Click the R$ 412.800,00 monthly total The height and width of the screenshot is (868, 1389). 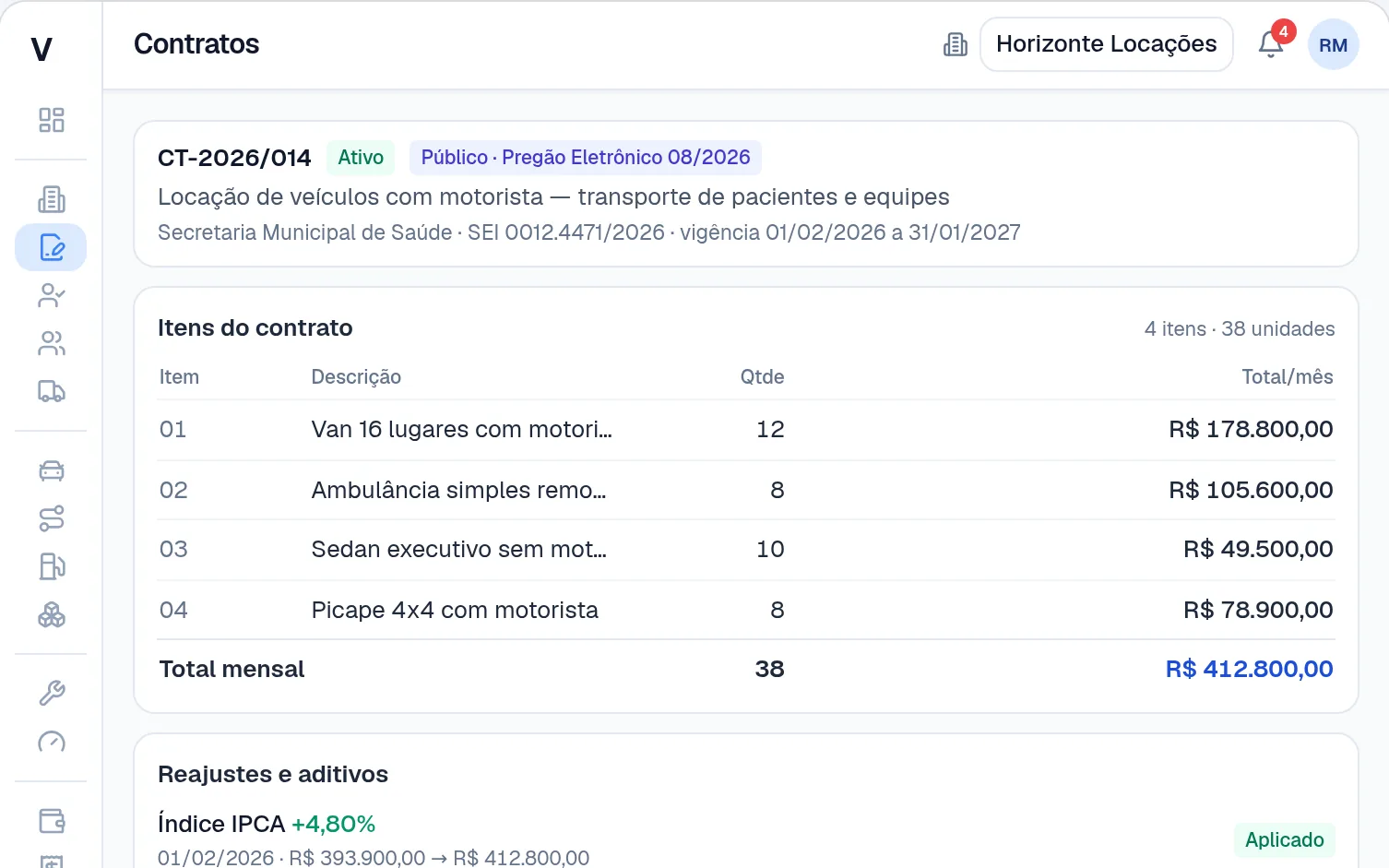coord(1249,669)
